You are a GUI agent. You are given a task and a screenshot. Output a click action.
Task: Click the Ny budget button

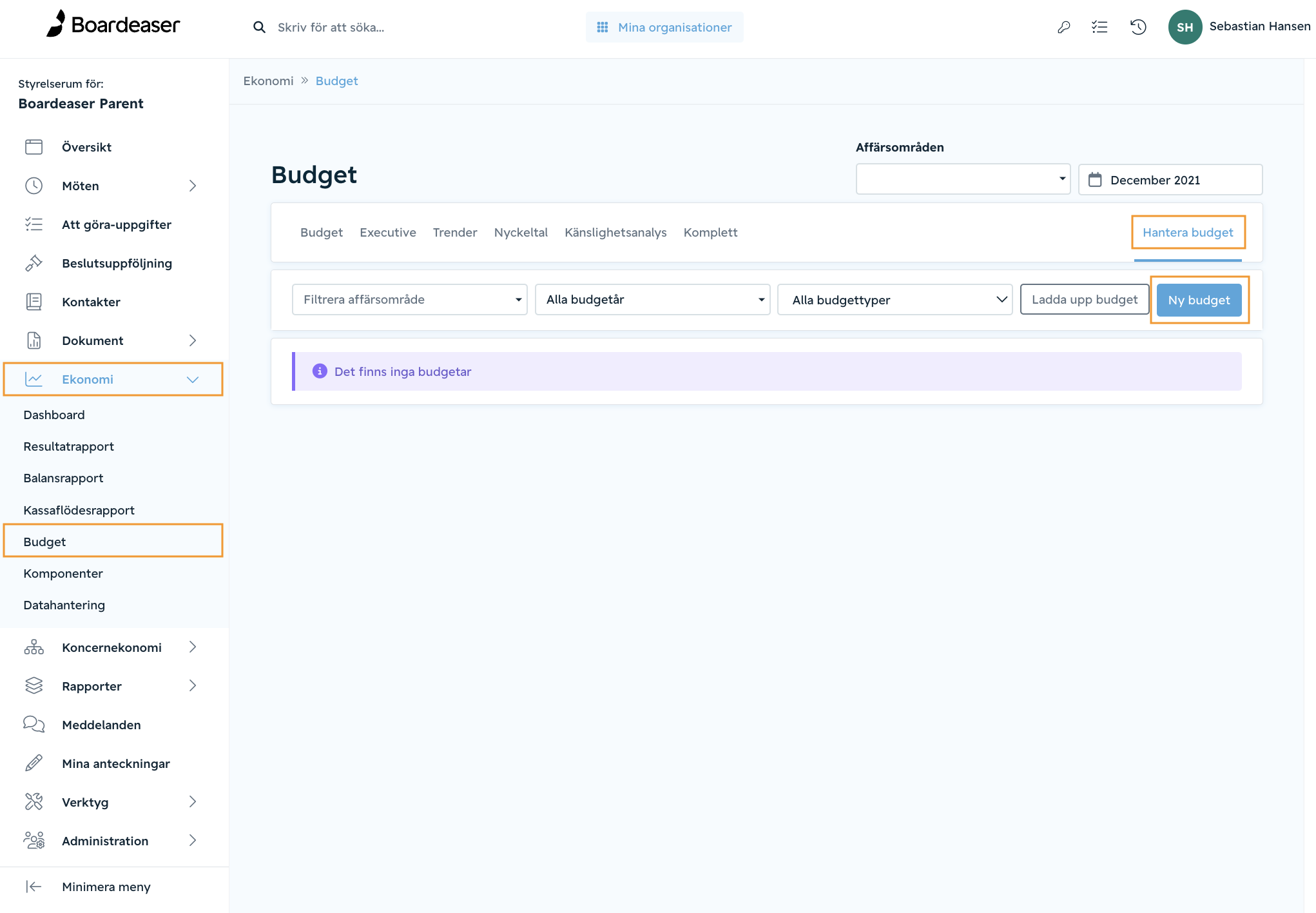[x=1199, y=300]
